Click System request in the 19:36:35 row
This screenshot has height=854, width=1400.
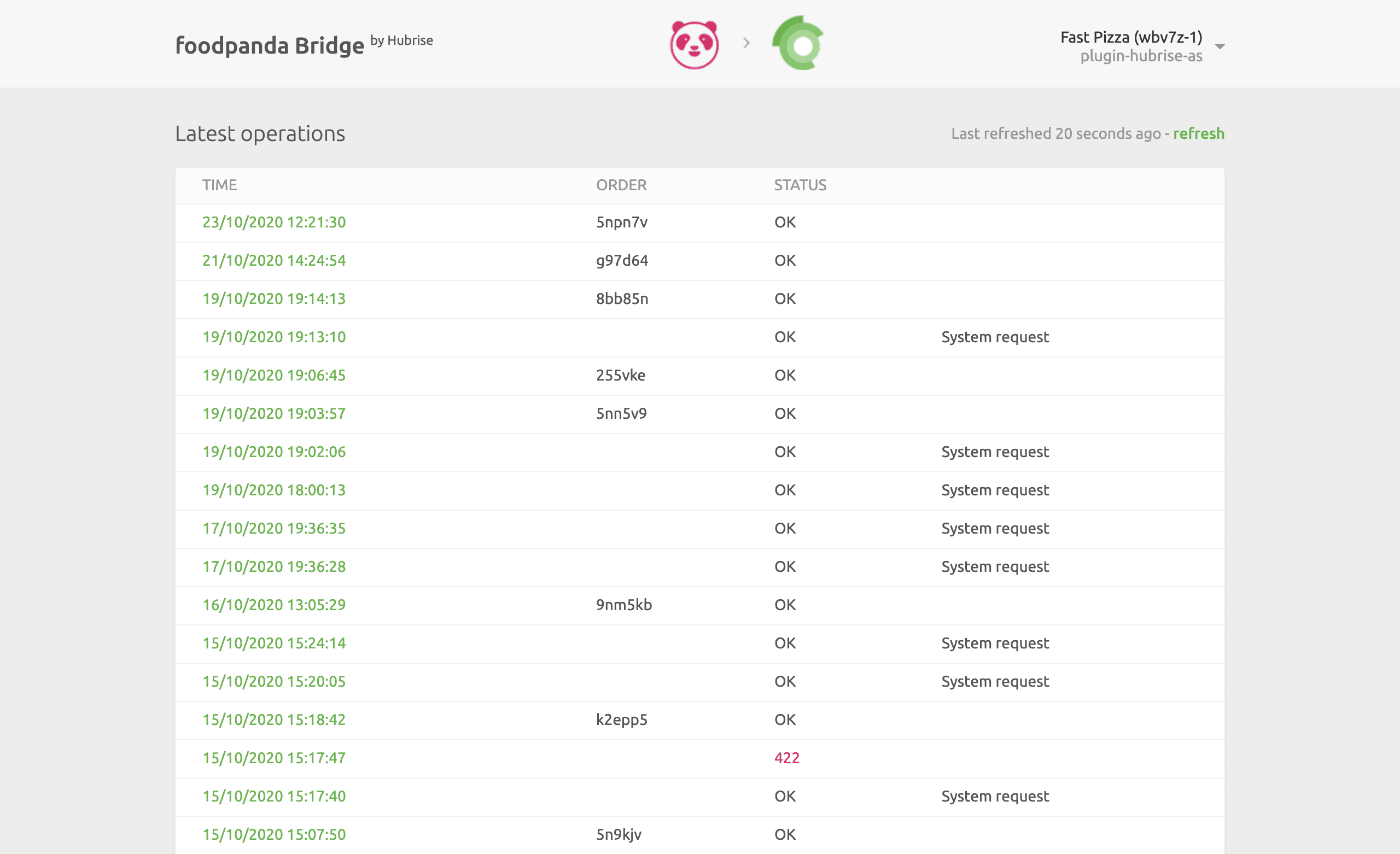pyautogui.click(x=995, y=529)
